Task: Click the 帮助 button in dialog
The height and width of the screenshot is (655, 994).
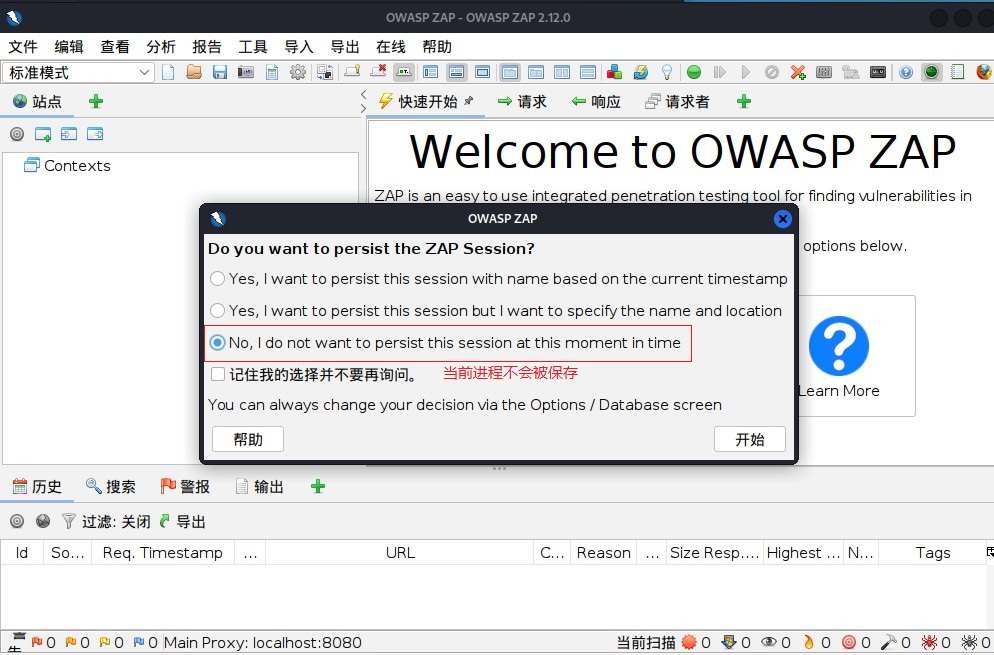Action: pyautogui.click(x=248, y=439)
